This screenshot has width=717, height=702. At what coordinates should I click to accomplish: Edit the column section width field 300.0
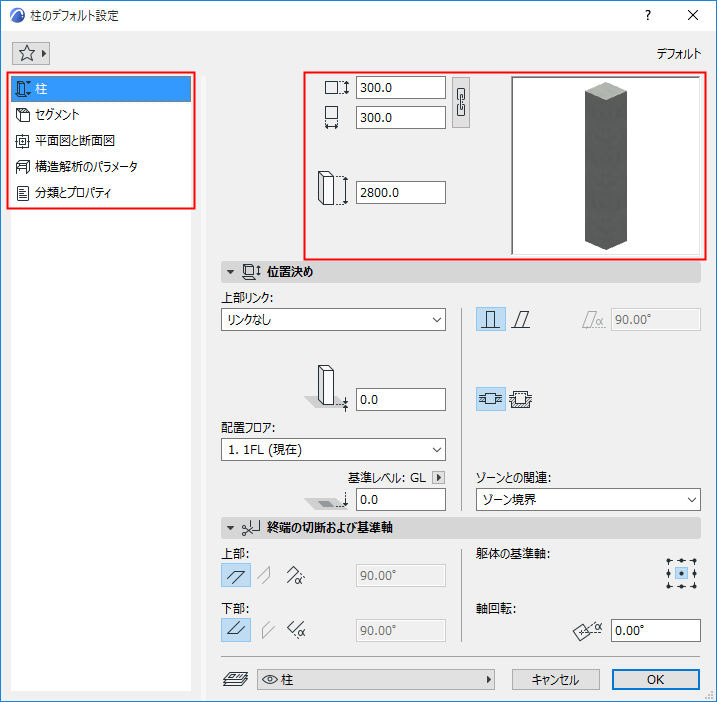coord(401,118)
